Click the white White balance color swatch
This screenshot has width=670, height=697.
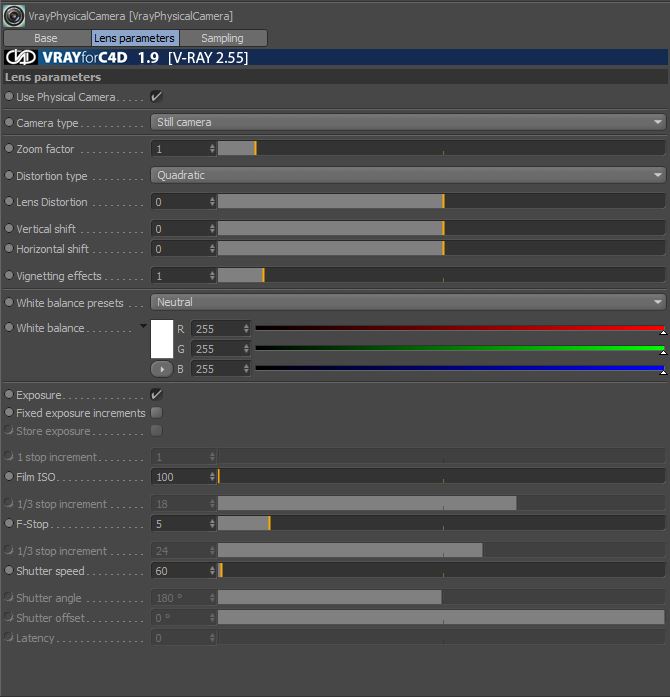[x=162, y=339]
